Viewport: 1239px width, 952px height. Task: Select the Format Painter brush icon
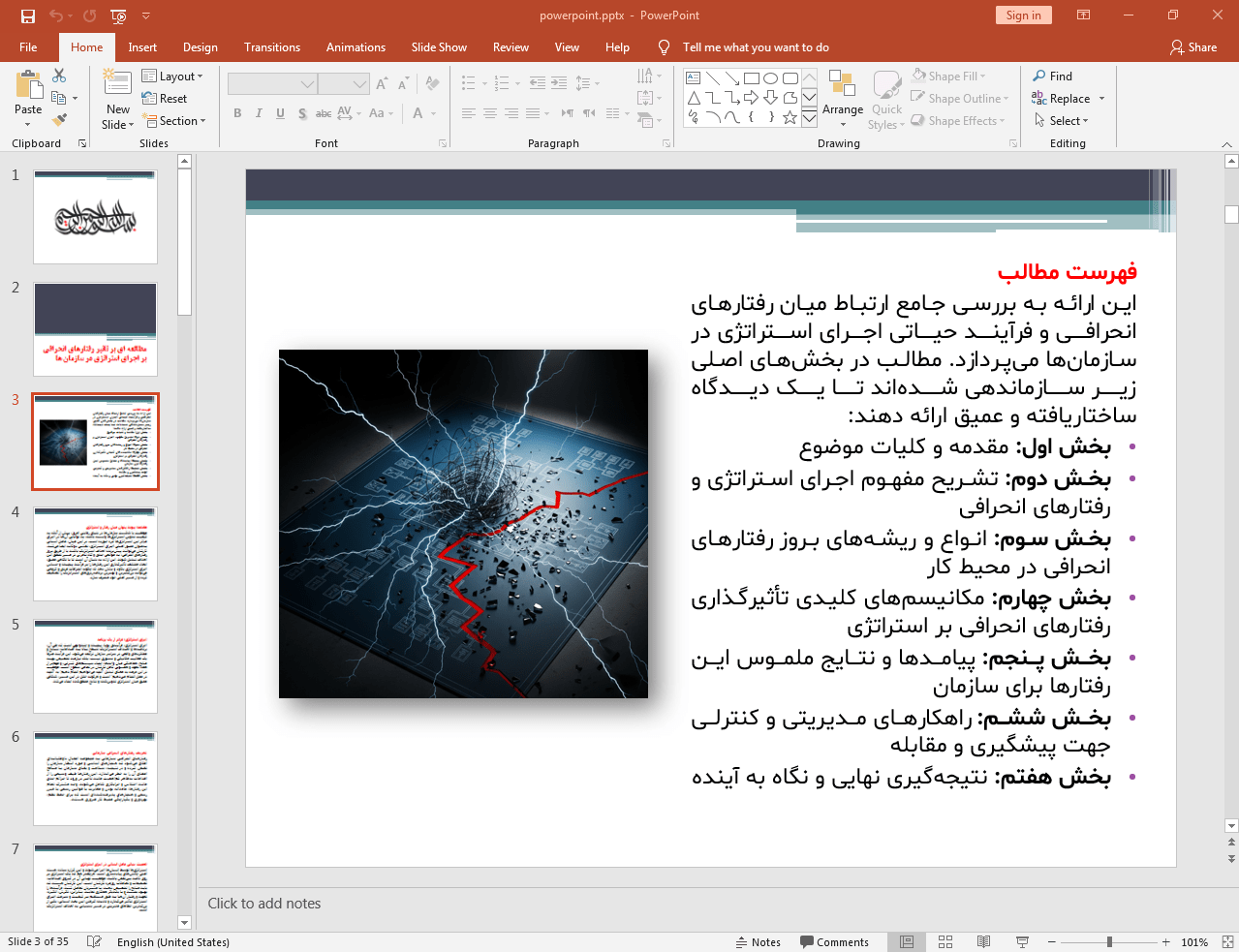59,120
